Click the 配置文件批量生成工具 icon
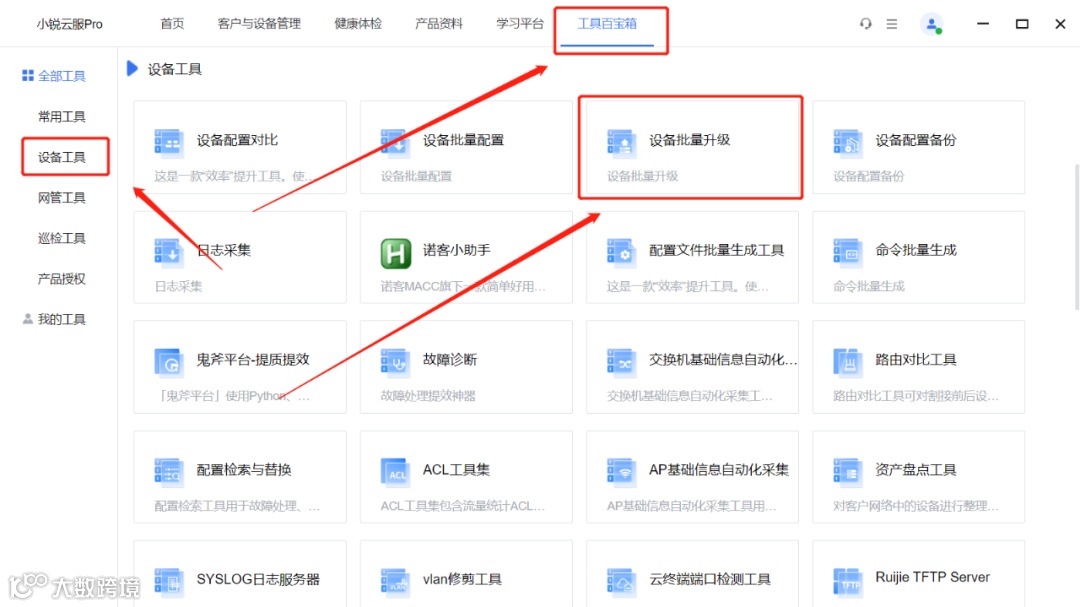The height and width of the screenshot is (607, 1080). (x=621, y=252)
